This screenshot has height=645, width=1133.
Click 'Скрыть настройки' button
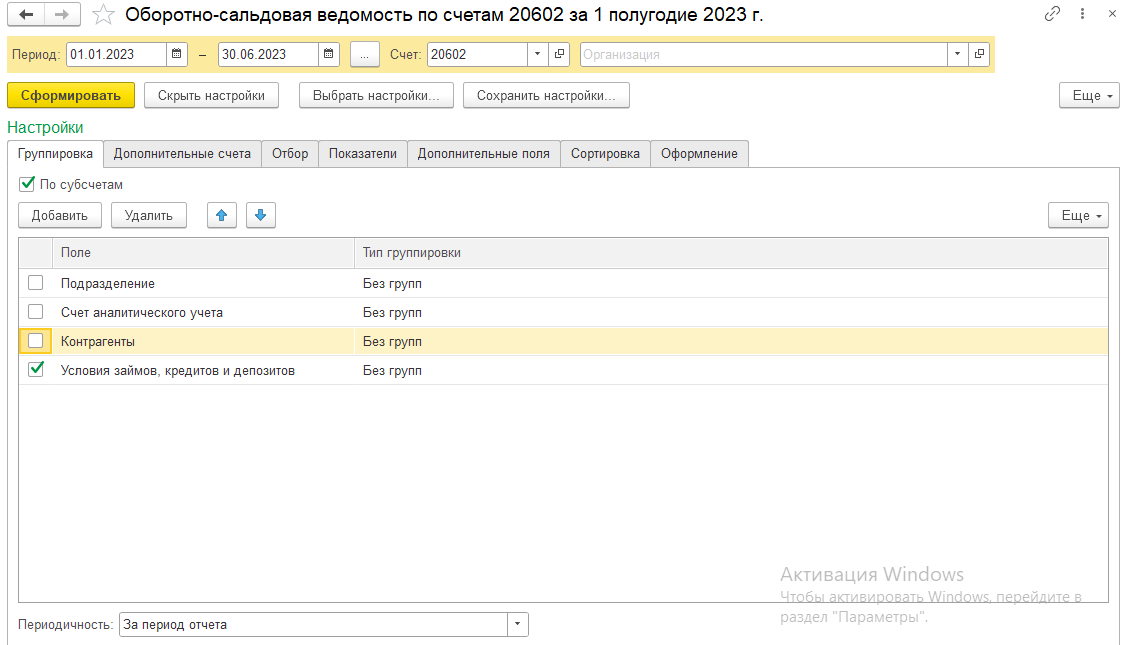pos(211,96)
